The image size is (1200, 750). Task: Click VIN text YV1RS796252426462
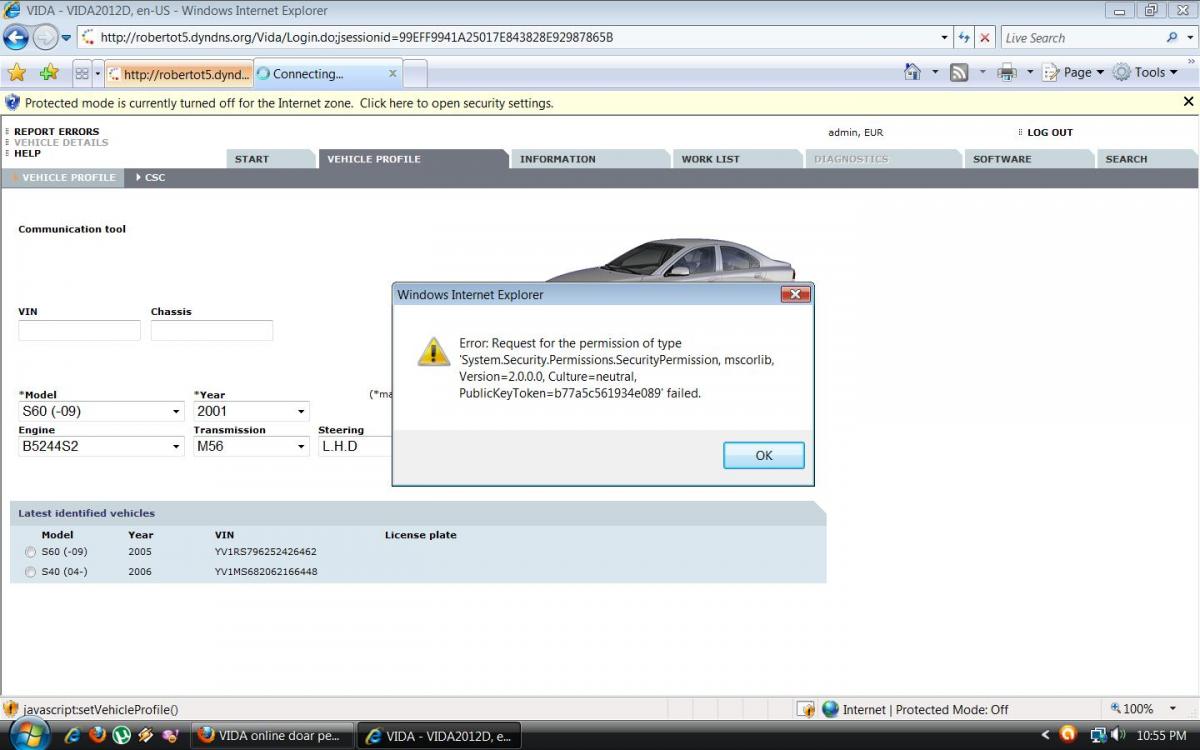[265, 552]
